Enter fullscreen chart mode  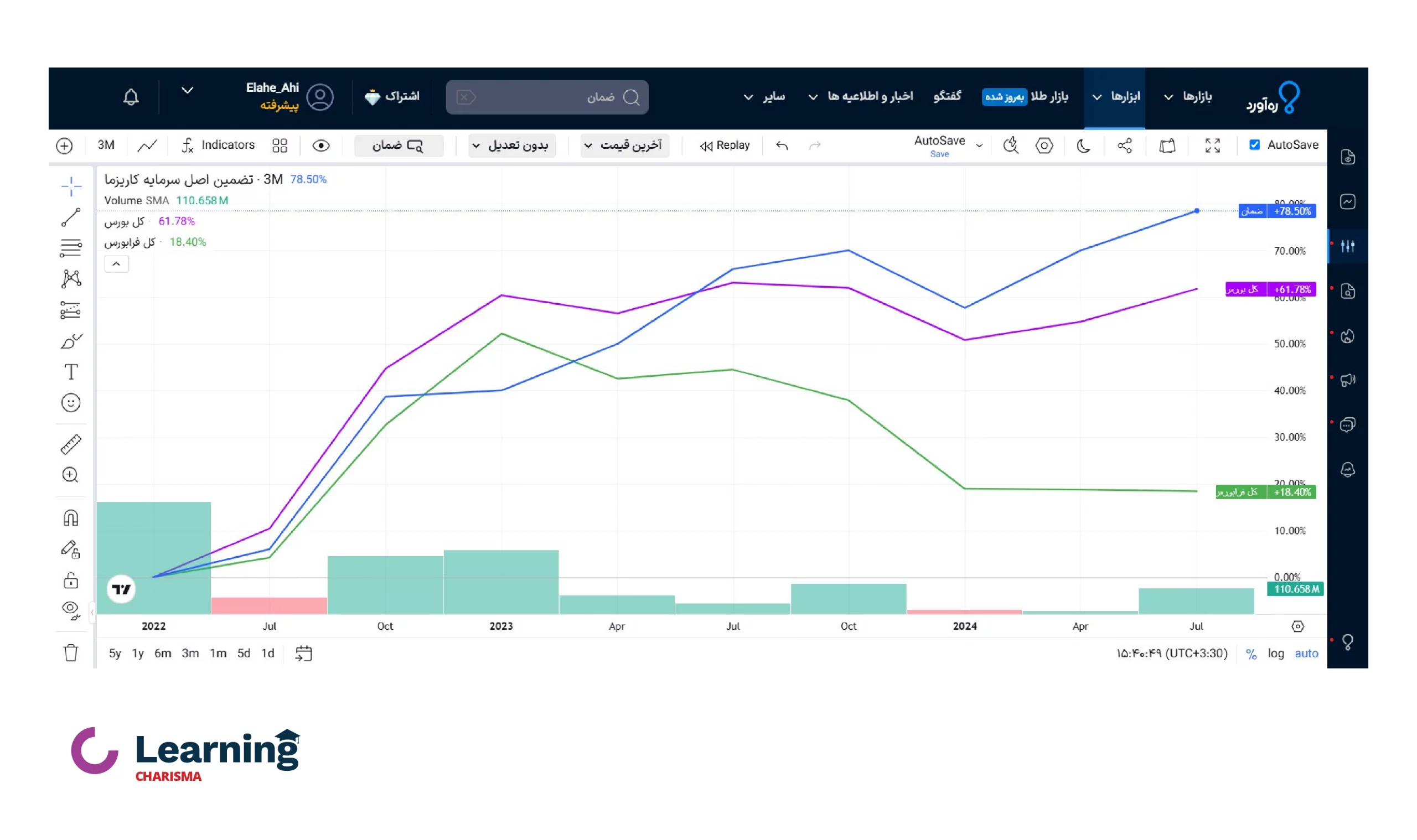(x=1212, y=146)
